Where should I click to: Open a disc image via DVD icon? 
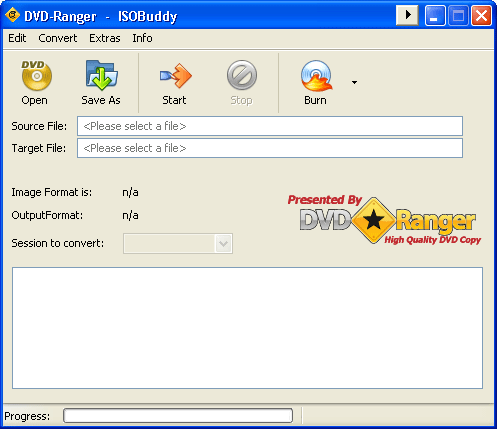pos(36,75)
